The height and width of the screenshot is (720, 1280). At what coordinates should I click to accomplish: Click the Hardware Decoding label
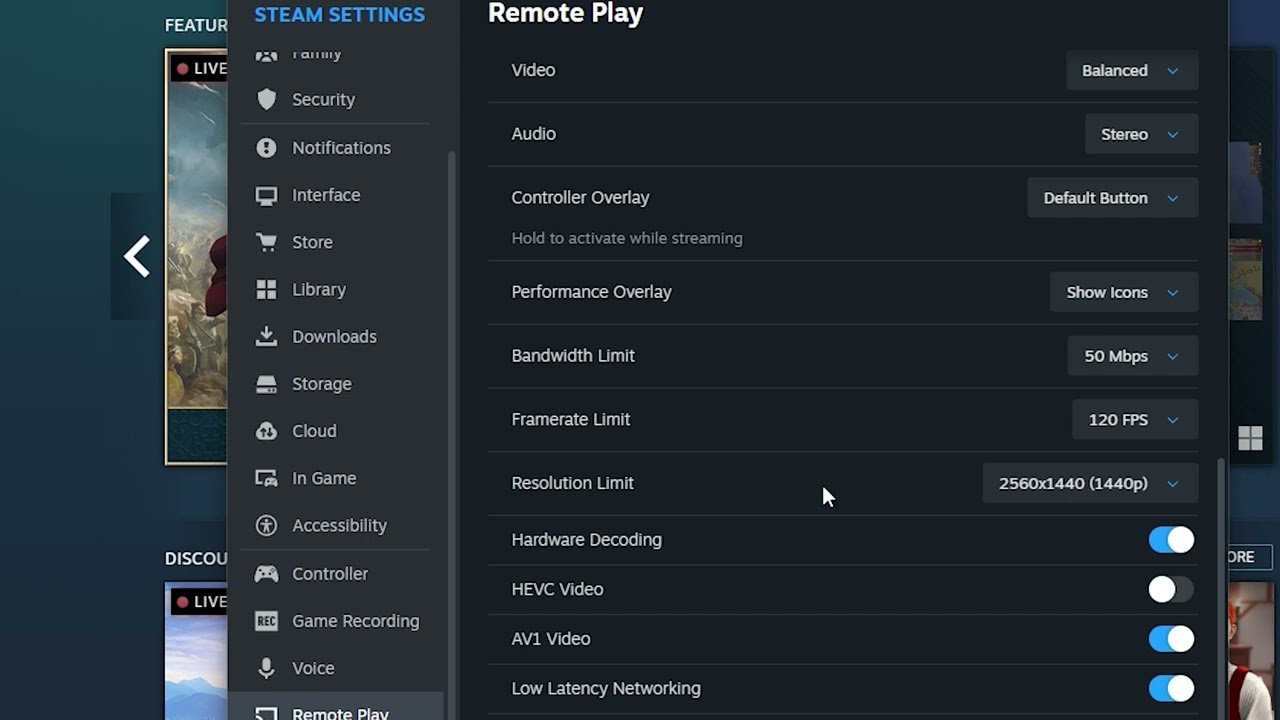(586, 540)
